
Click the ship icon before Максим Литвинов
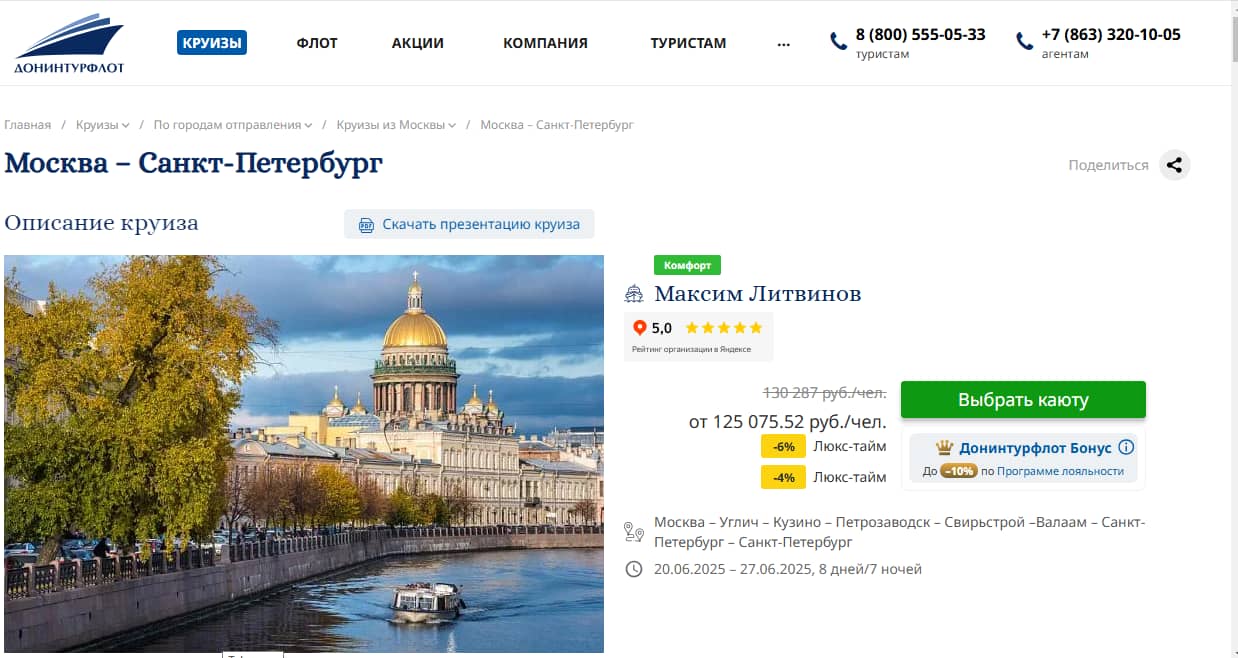(634, 294)
